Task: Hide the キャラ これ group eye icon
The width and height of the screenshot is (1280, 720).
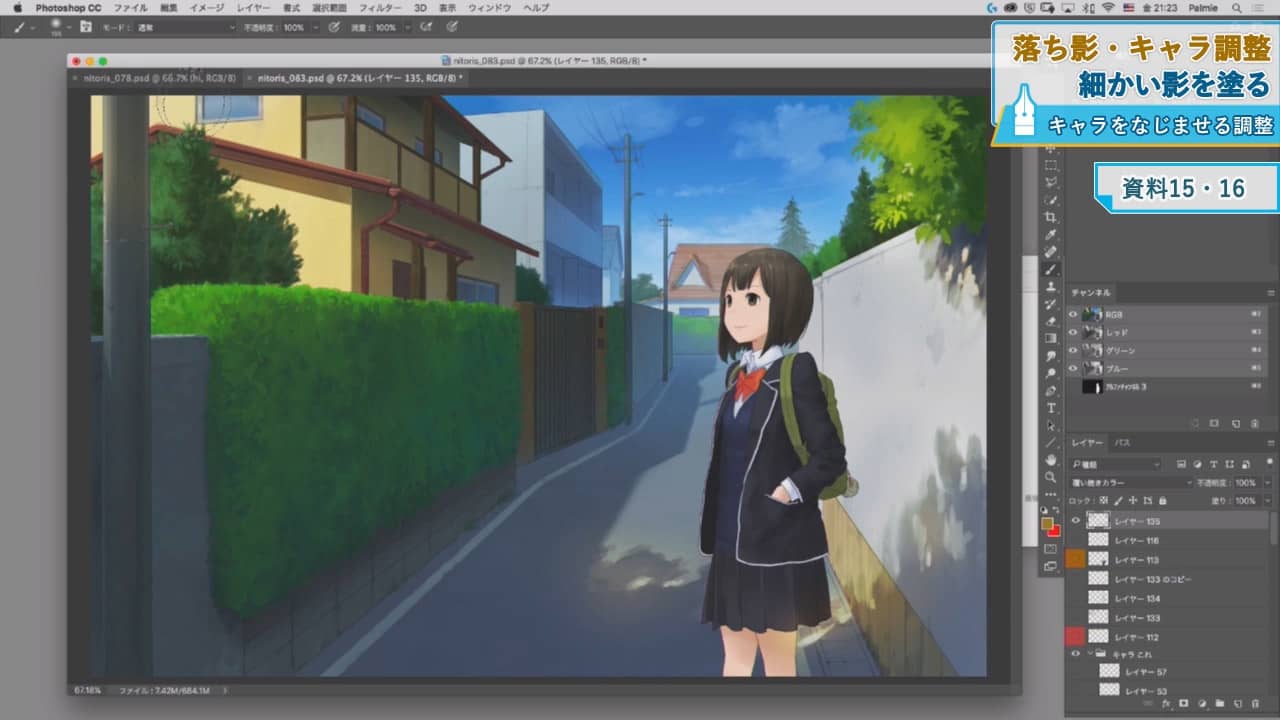Action: click(1076, 654)
